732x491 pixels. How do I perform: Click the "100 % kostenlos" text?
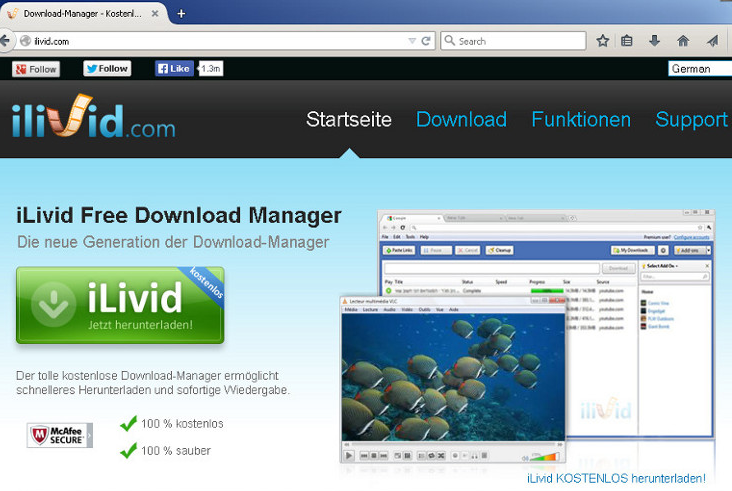click(182, 424)
